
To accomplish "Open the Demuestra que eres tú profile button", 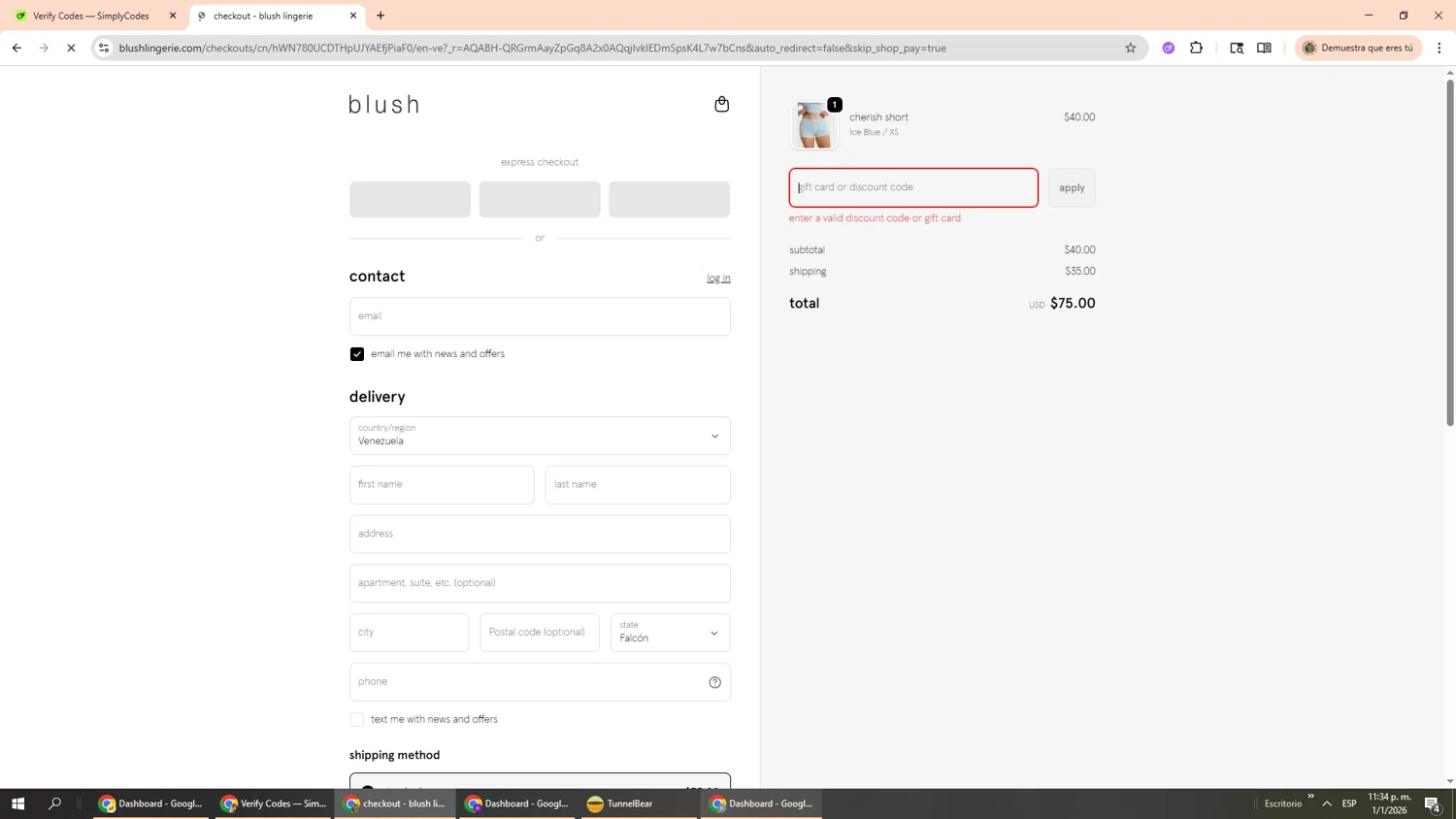I will [1358, 48].
